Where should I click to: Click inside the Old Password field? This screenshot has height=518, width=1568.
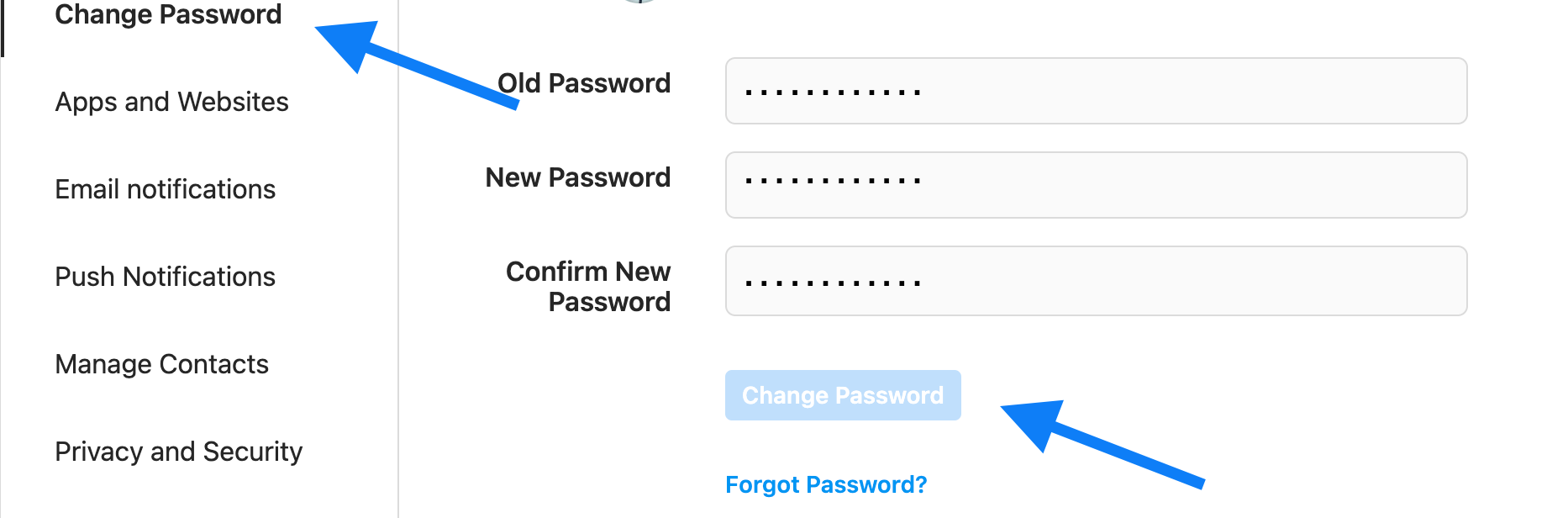(x=1095, y=92)
